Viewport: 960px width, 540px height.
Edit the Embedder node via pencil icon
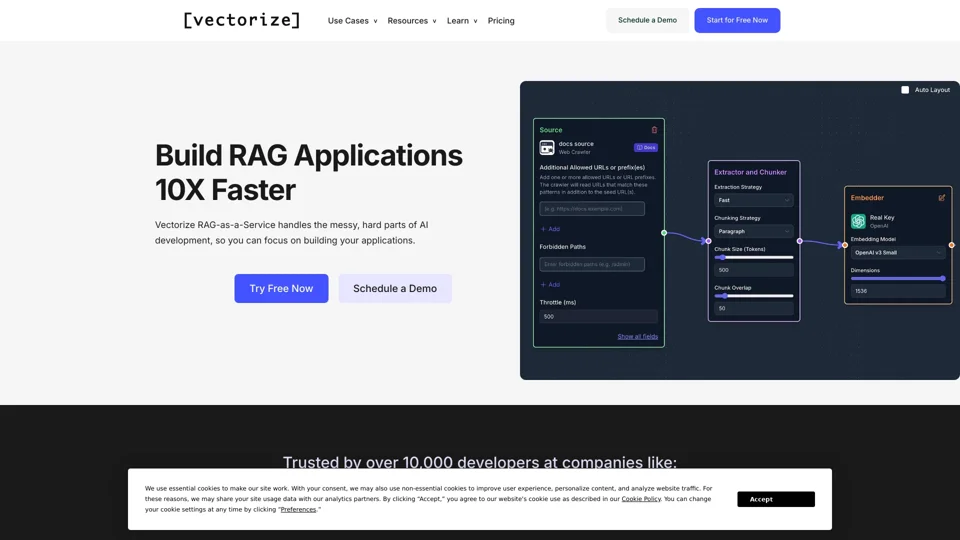tap(942, 198)
